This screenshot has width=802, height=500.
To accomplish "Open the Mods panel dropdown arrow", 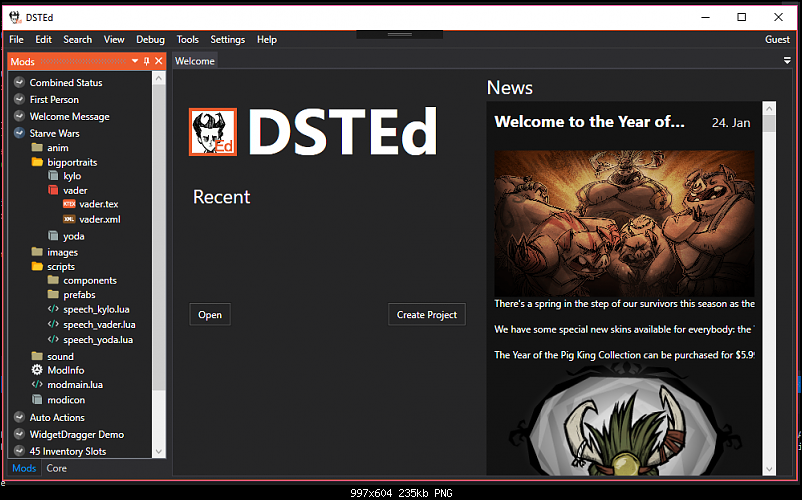I will click(135, 61).
